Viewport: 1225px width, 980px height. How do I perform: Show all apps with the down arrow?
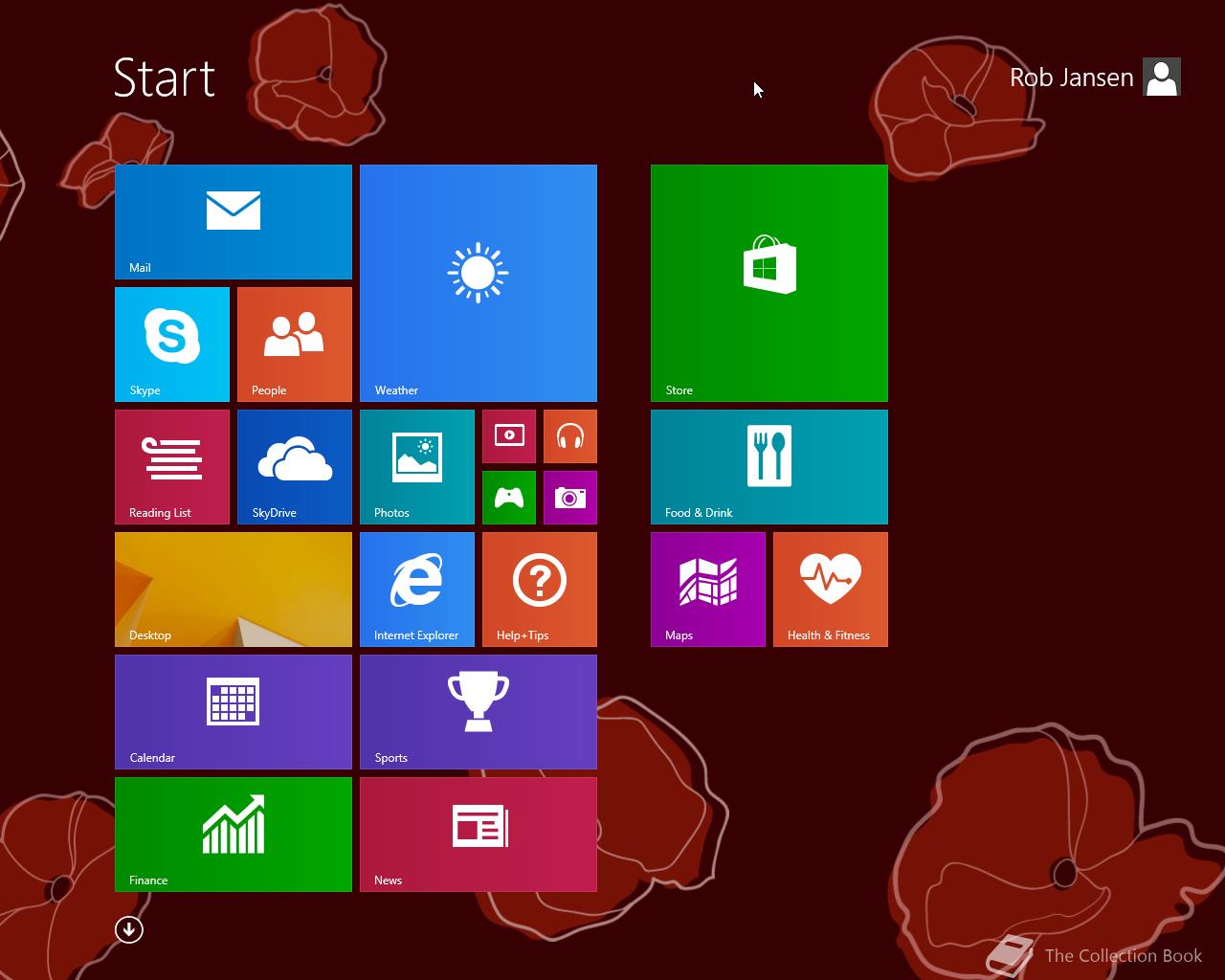coord(129,929)
